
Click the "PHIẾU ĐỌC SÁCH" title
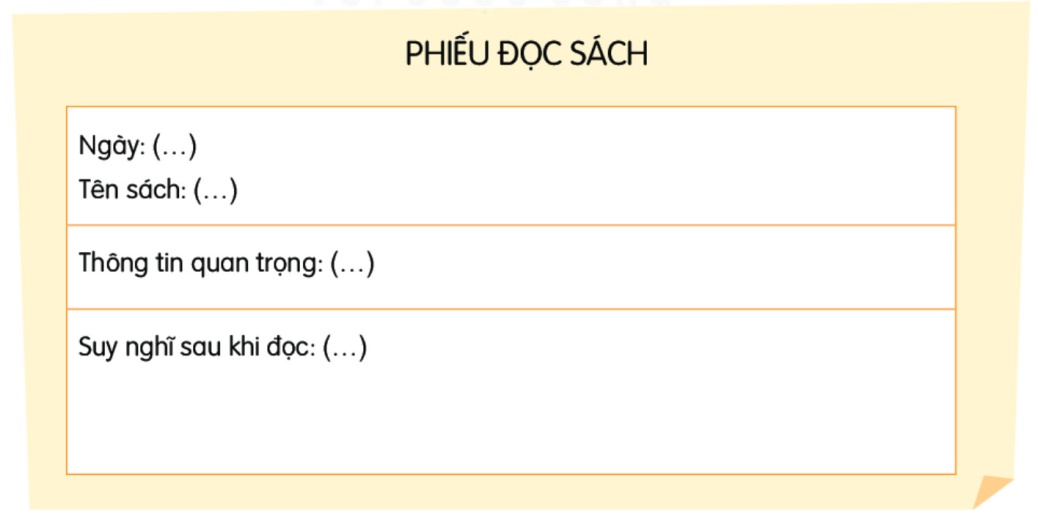pos(526,55)
